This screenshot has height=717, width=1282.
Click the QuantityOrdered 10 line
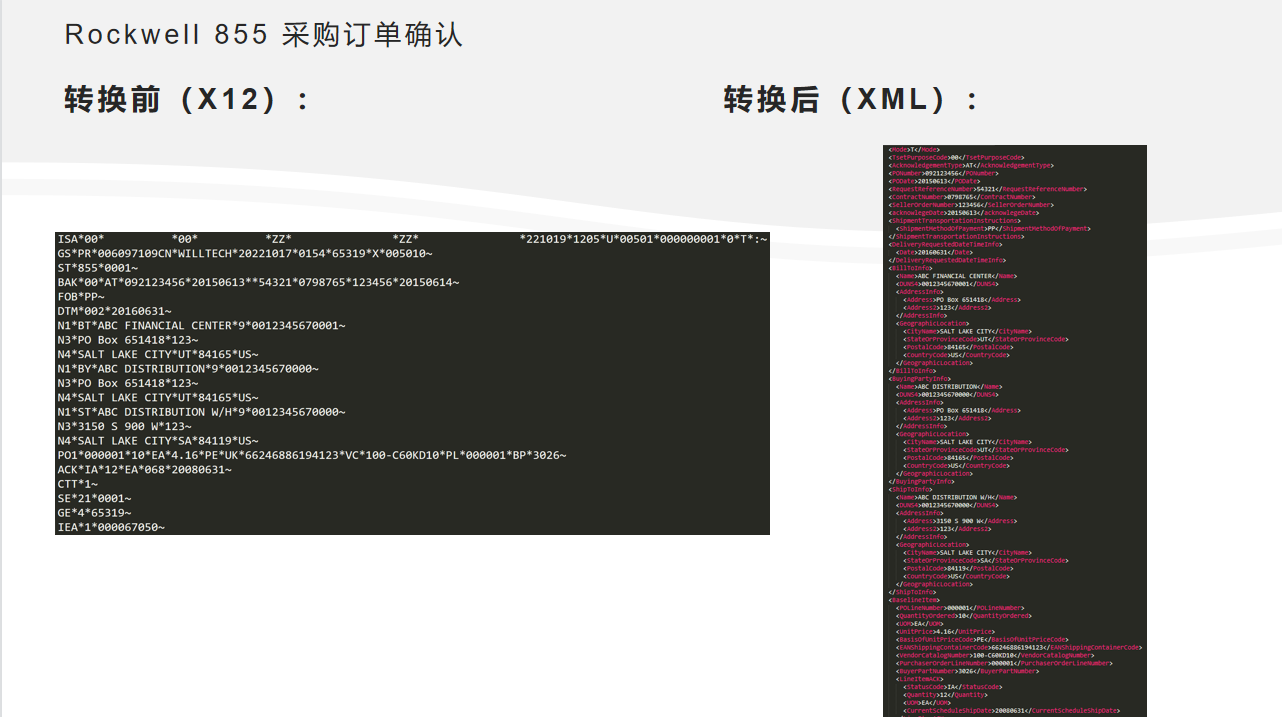point(963,616)
